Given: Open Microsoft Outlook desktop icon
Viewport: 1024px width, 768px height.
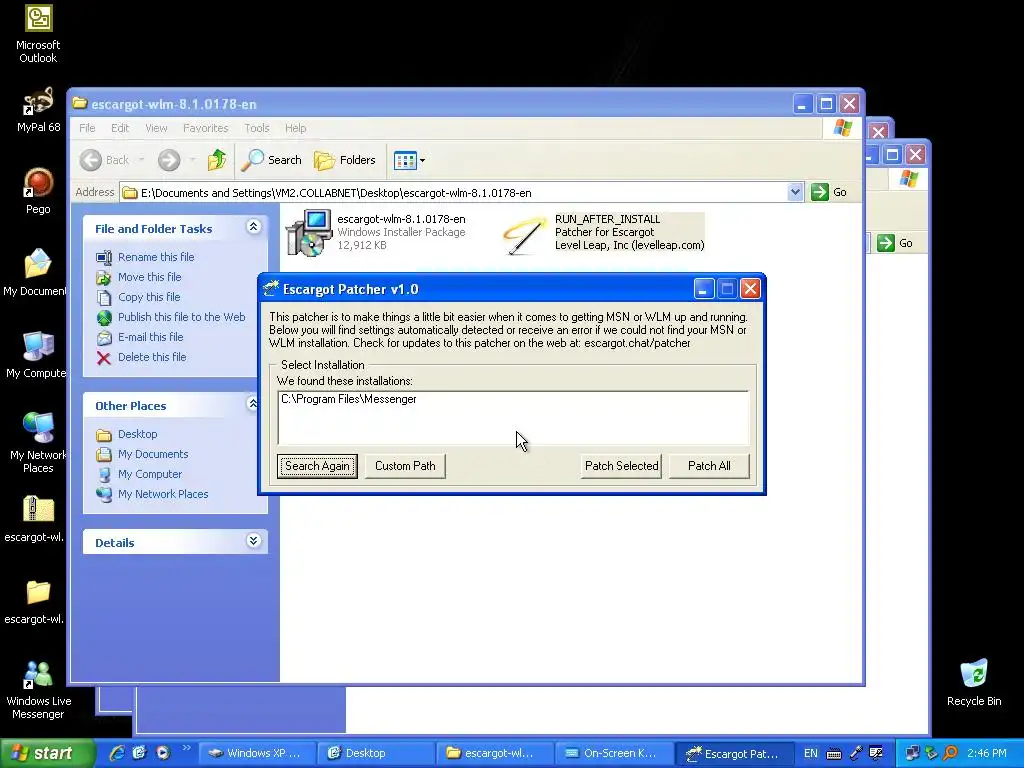Looking at the screenshot, I should [38, 34].
